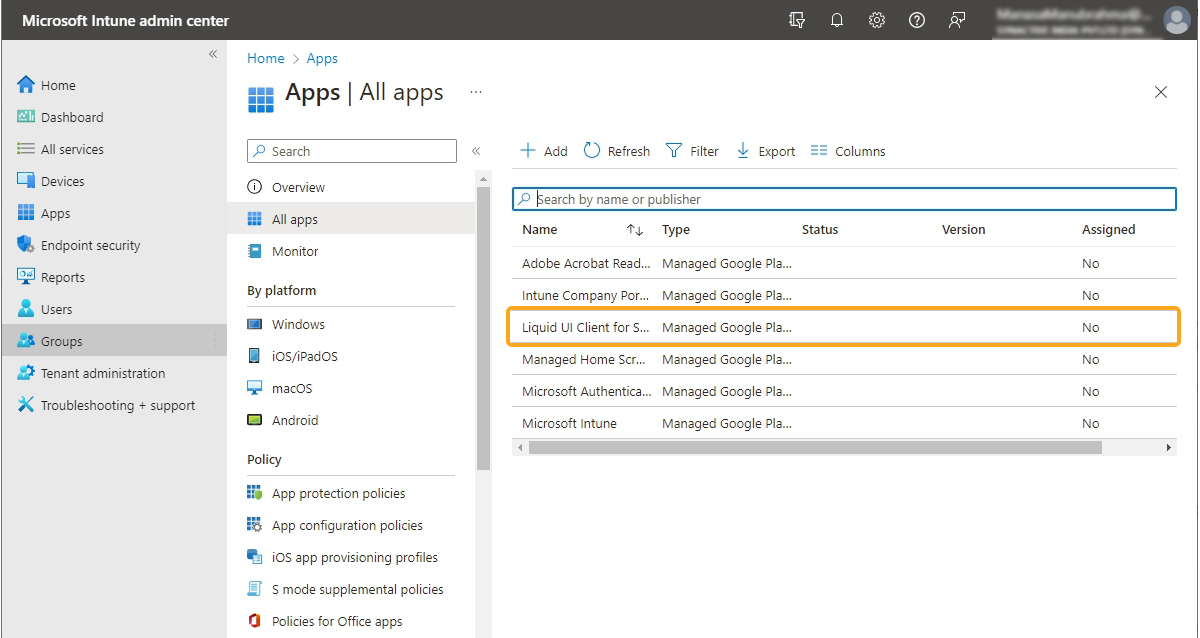Open the help question mark icon

(x=917, y=20)
